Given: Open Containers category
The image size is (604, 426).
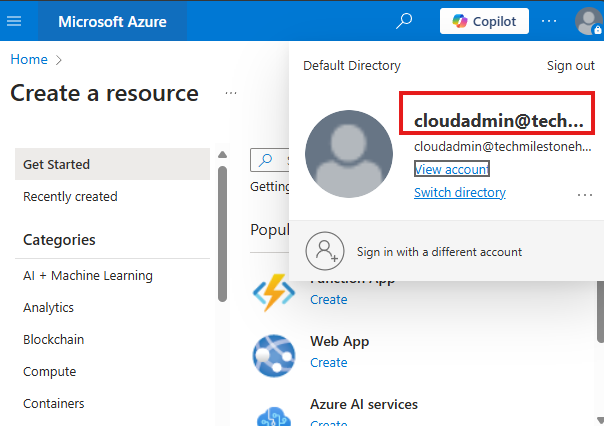Looking at the screenshot, I should tap(54, 403).
